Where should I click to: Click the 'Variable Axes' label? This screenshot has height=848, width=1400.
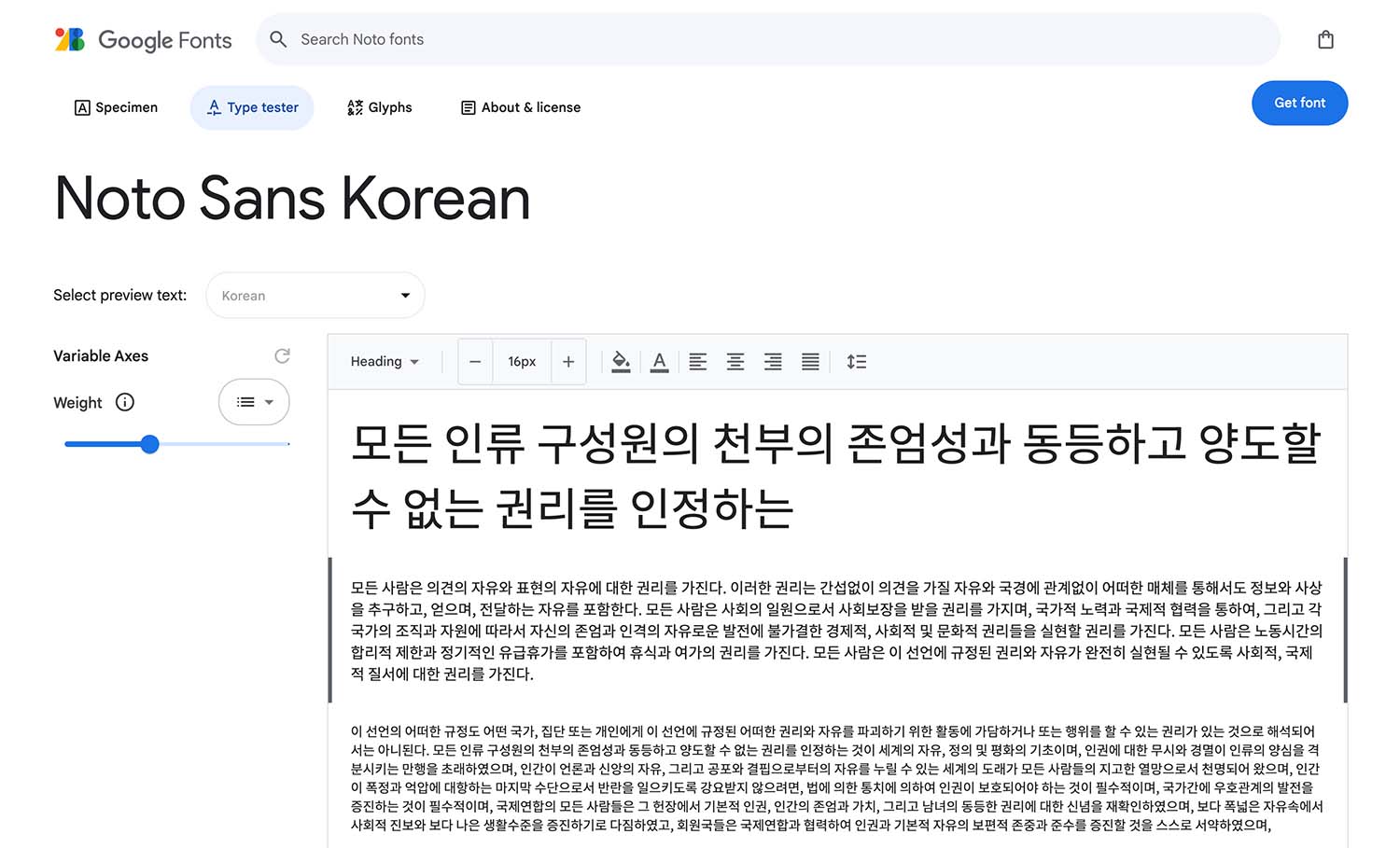point(101,356)
